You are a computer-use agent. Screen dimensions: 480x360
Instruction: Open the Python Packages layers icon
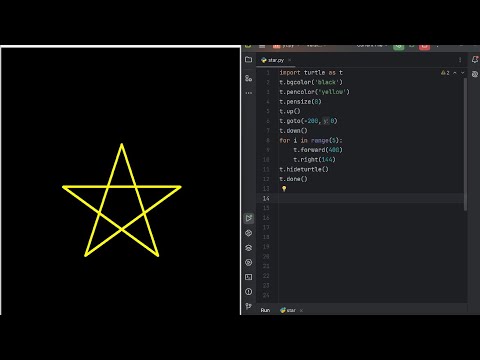248,248
